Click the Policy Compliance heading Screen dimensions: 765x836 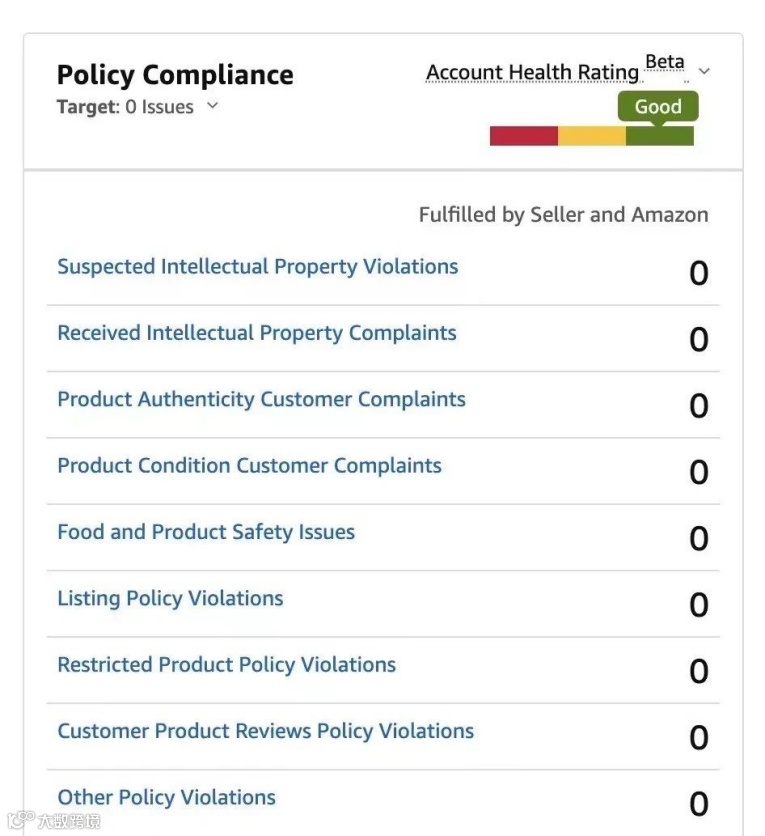(175, 75)
